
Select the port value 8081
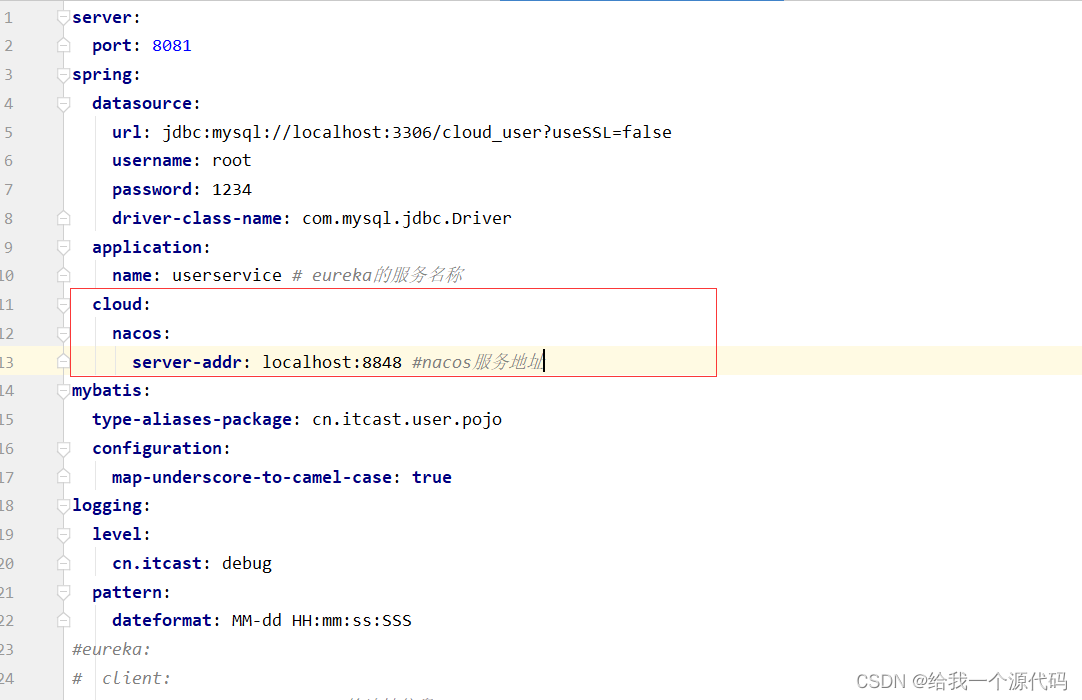pos(171,45)
